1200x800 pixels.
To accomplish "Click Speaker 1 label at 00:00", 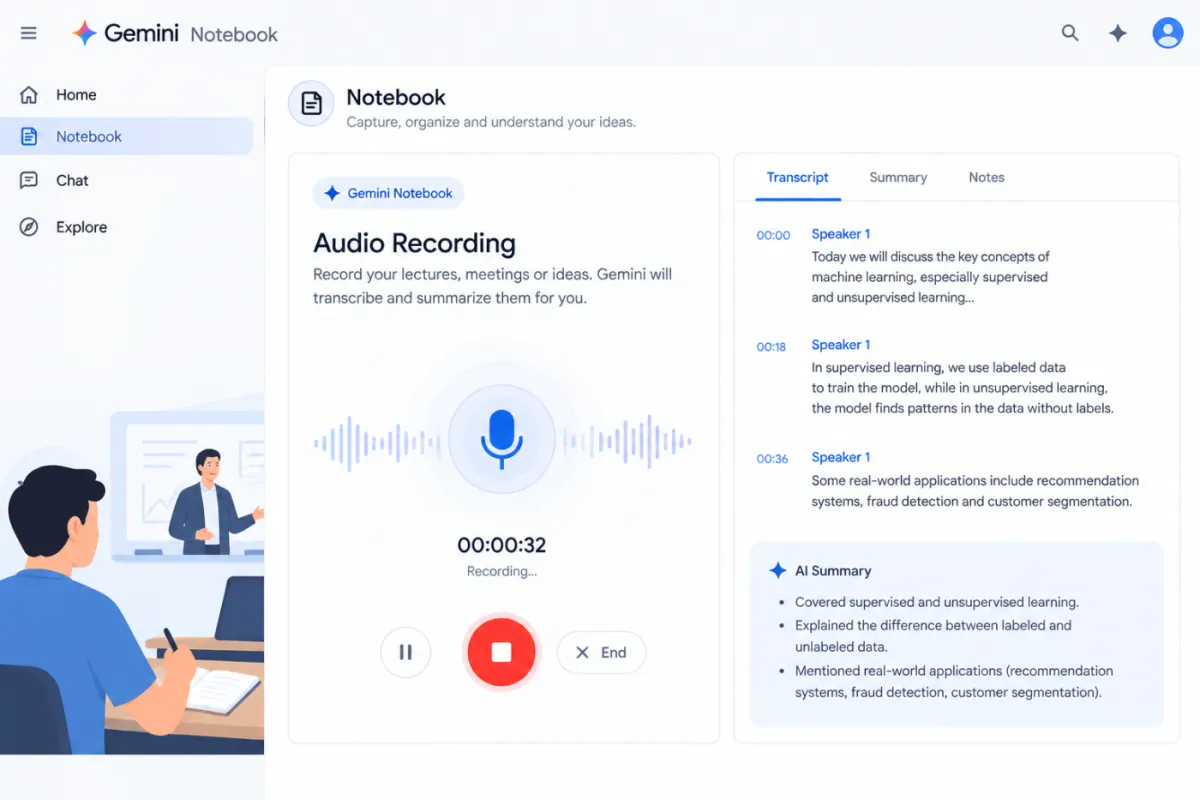I will point(841,234).
